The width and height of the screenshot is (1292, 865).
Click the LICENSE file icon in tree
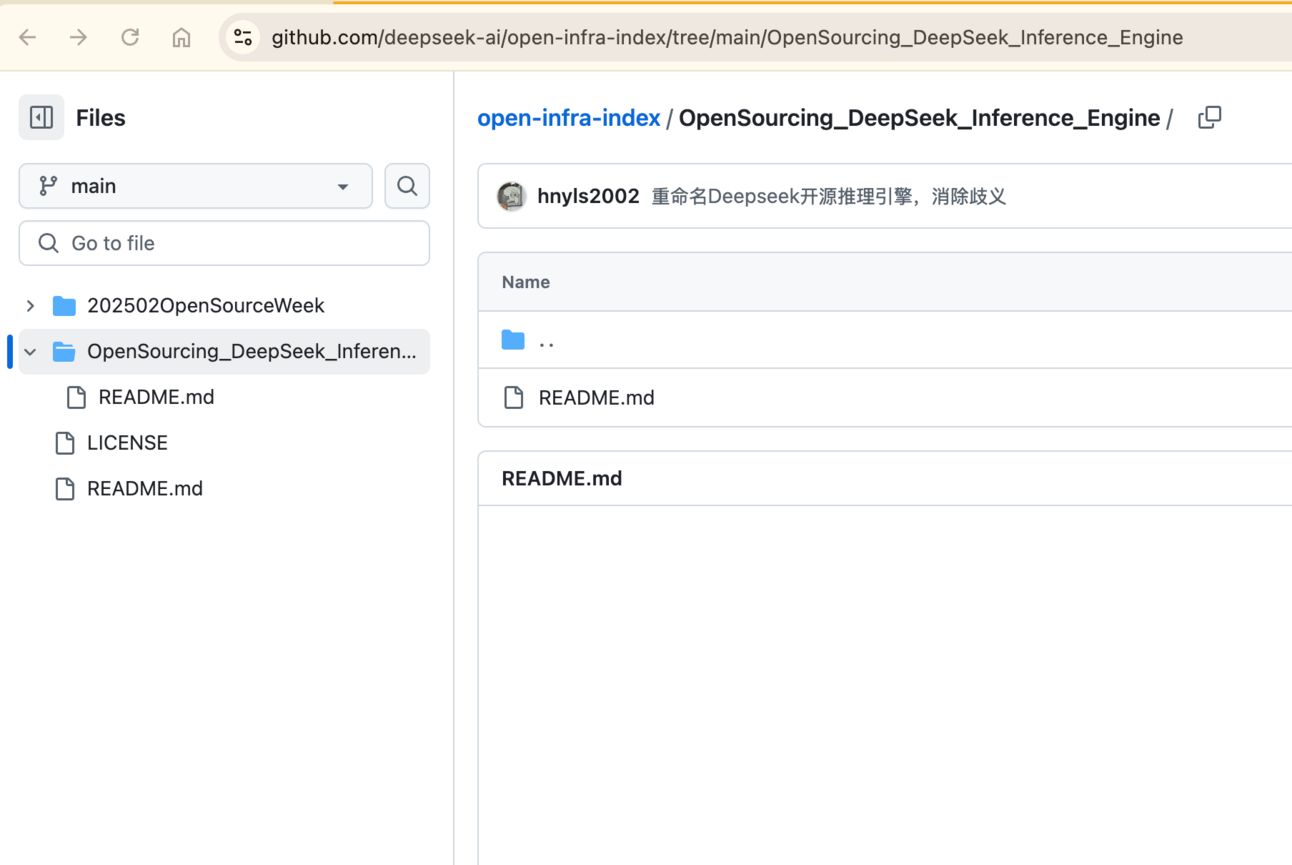pyautogui.click(x=65, y=443)
